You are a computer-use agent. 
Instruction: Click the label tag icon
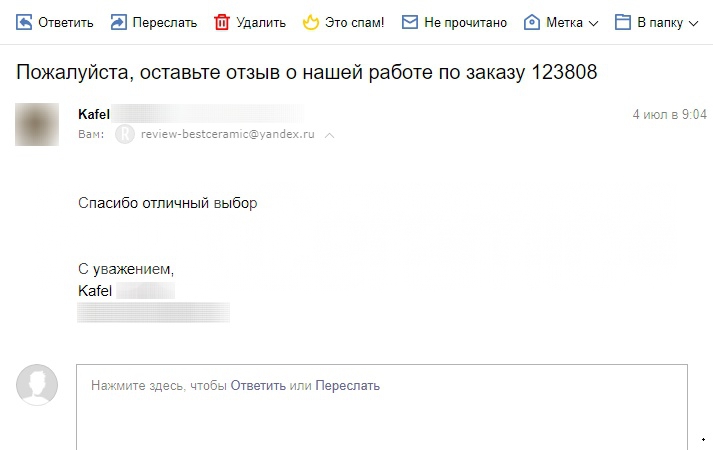pos(532,22)
